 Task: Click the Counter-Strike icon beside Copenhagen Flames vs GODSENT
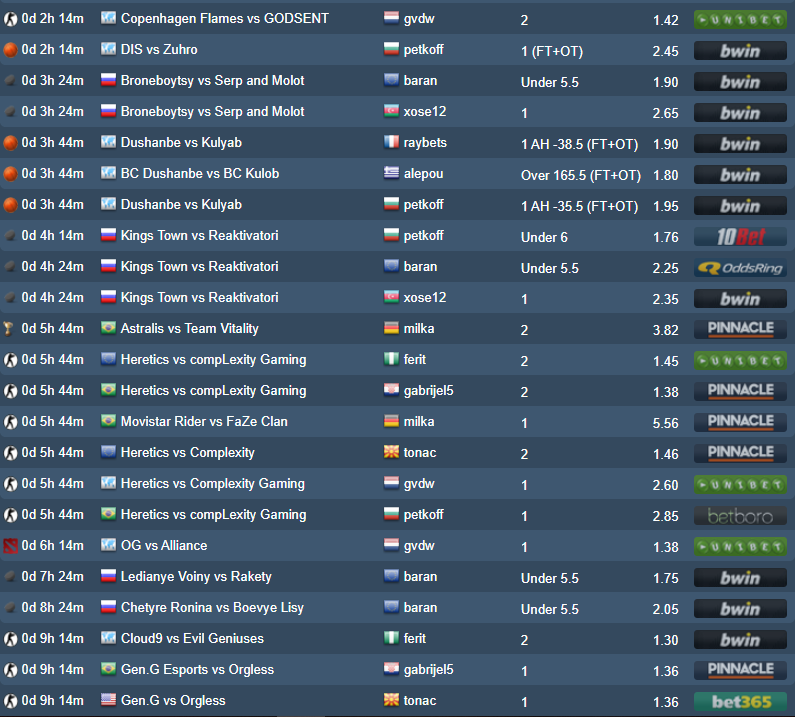tap(10, 19)
